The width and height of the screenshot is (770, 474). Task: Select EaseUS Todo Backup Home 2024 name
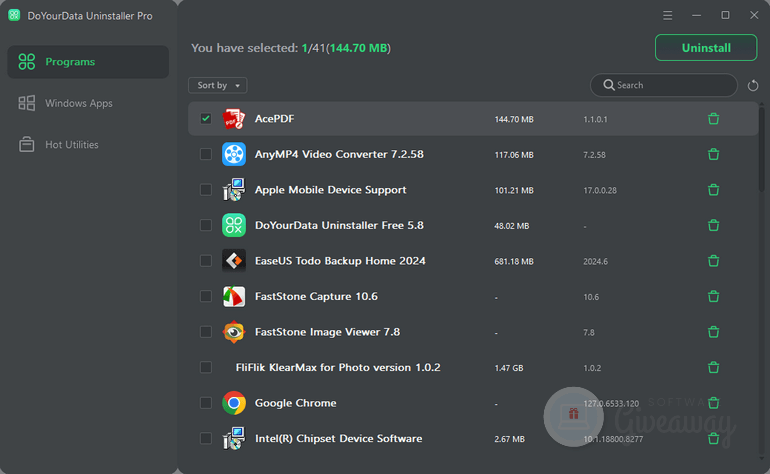click(340, 261)
